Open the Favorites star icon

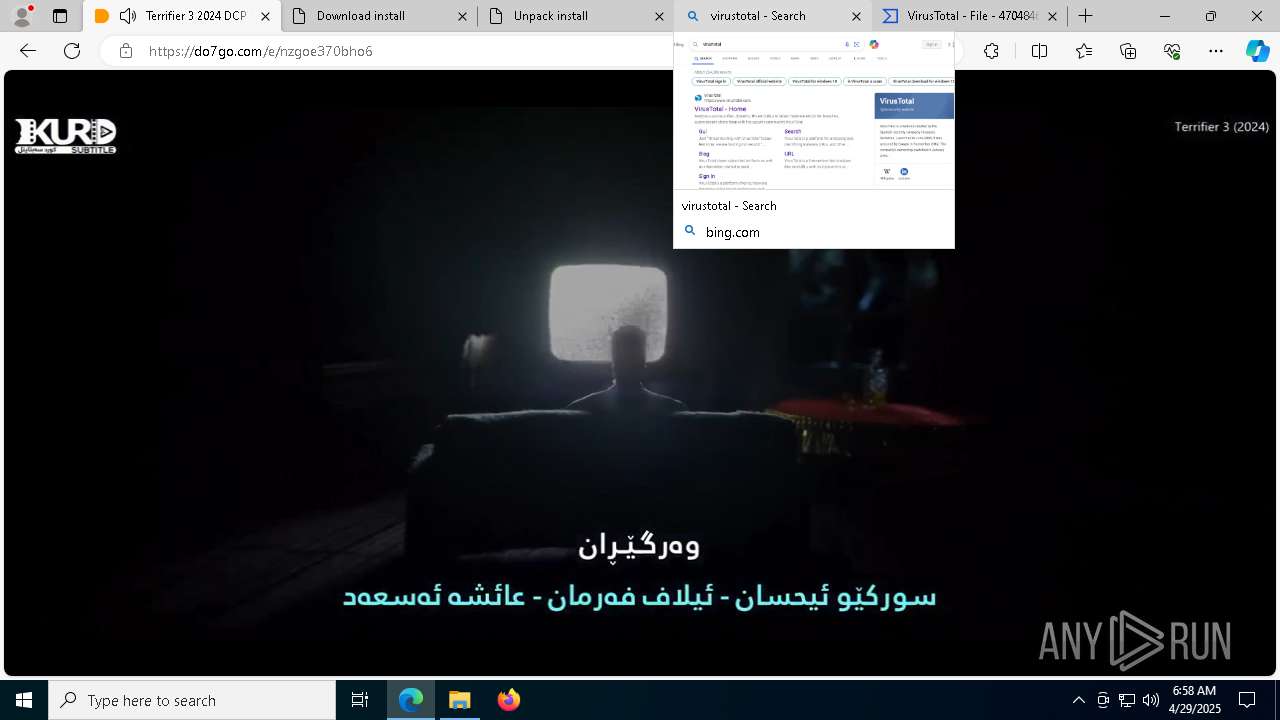pyautogui.click(x=1084, y=51)
